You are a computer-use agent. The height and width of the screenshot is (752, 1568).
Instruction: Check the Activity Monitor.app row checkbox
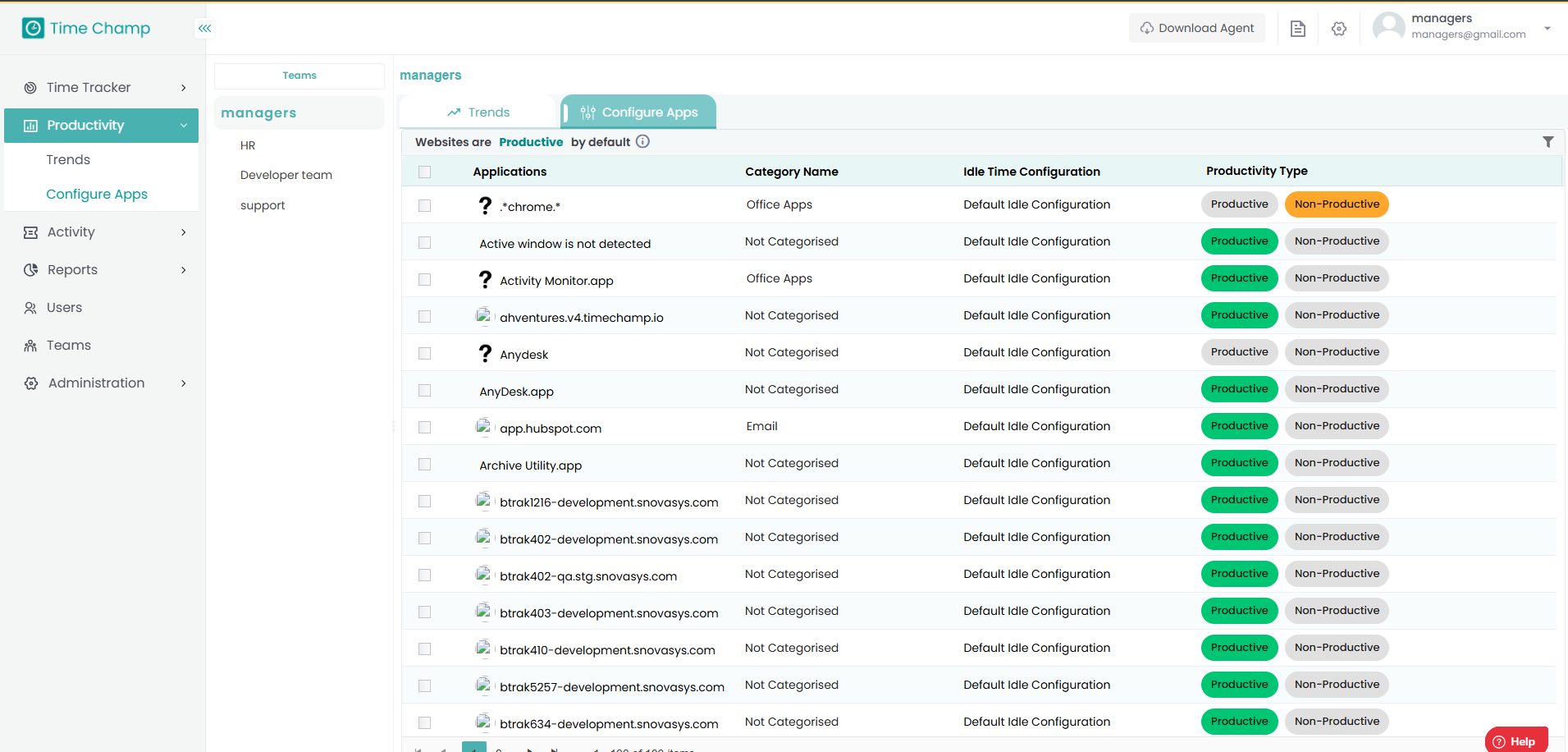[x=424, y=279]
